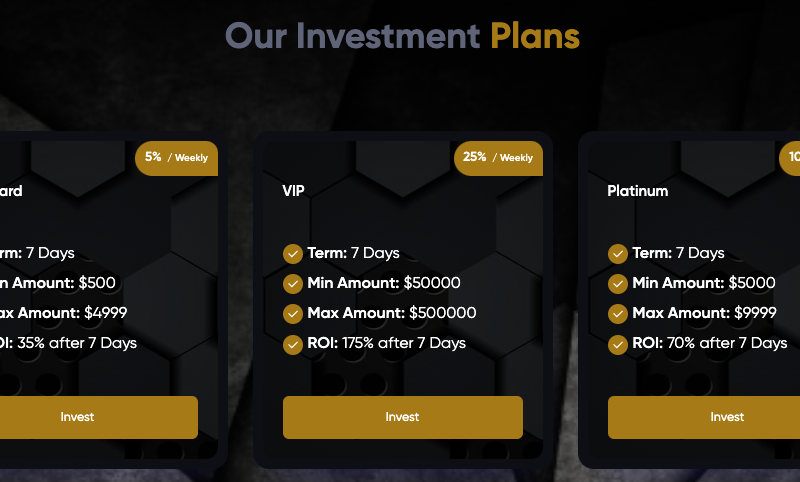Select the Platinum plan title

(x=637, y=191)
